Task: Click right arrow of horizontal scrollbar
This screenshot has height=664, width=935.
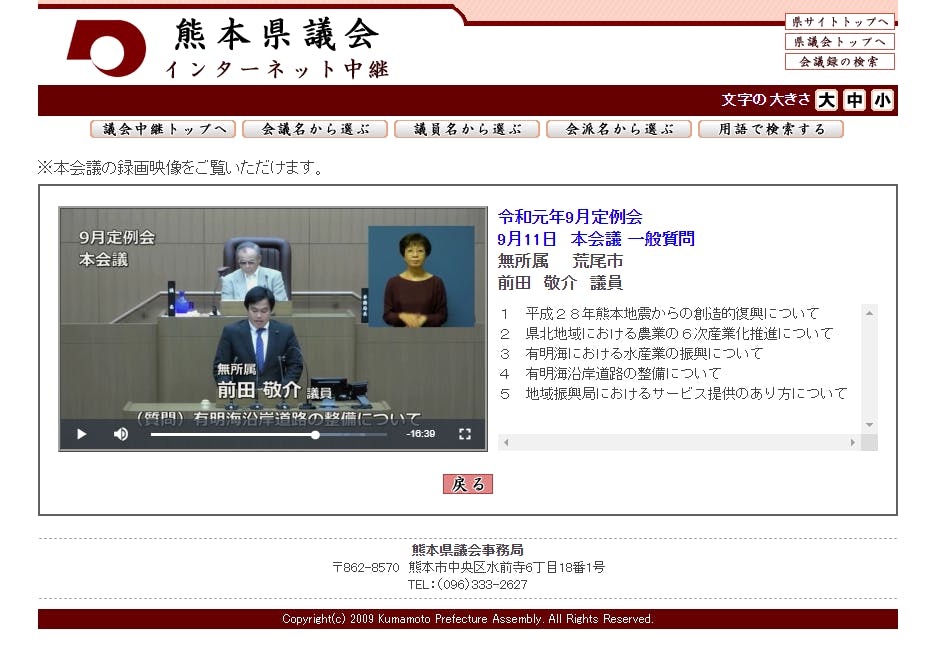Action: [853, 442]
